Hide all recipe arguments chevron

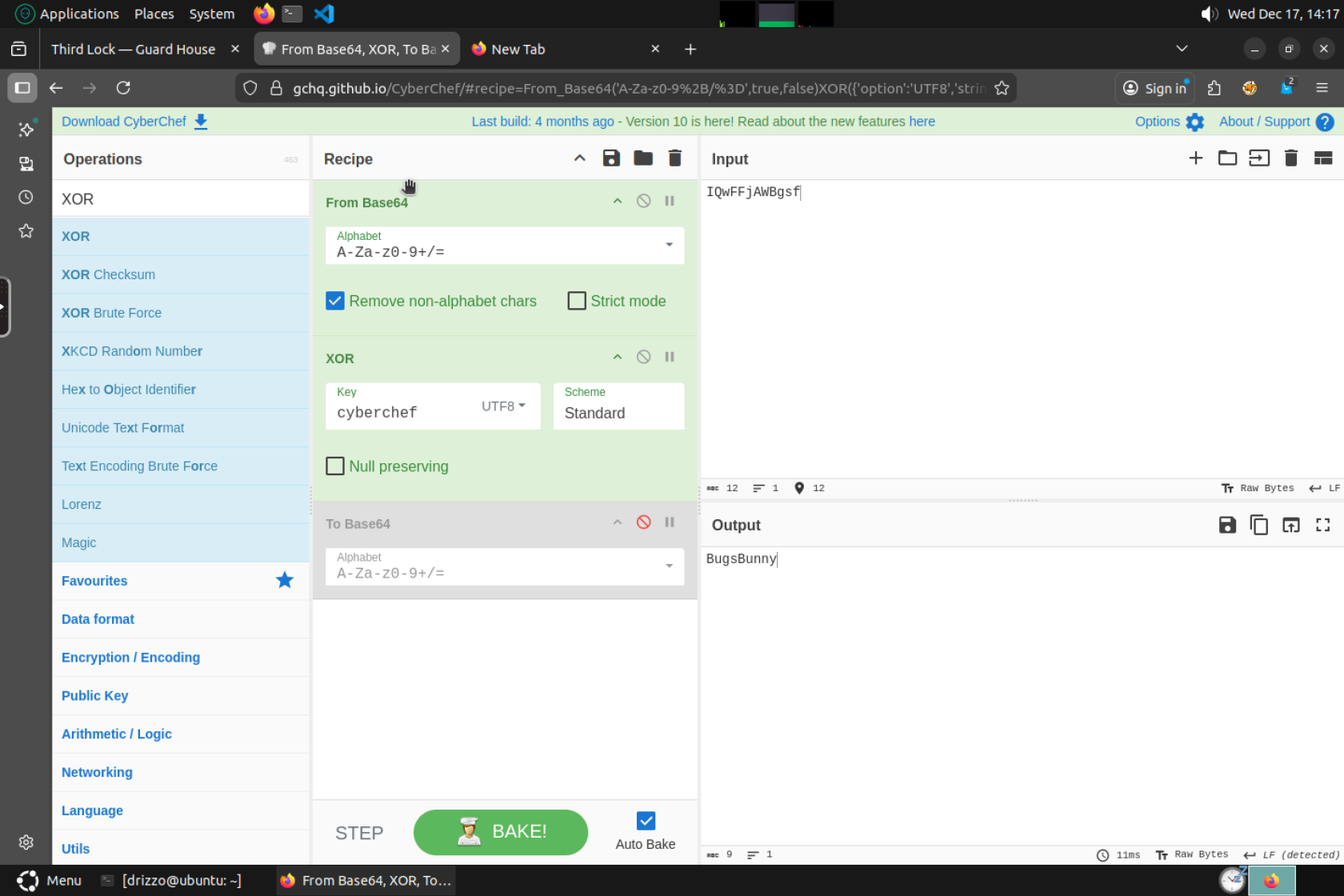point(580,158)
